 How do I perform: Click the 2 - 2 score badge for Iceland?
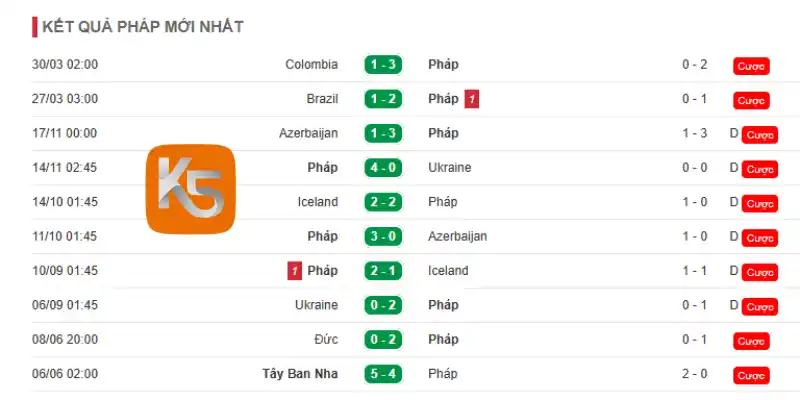coord(383,202)
